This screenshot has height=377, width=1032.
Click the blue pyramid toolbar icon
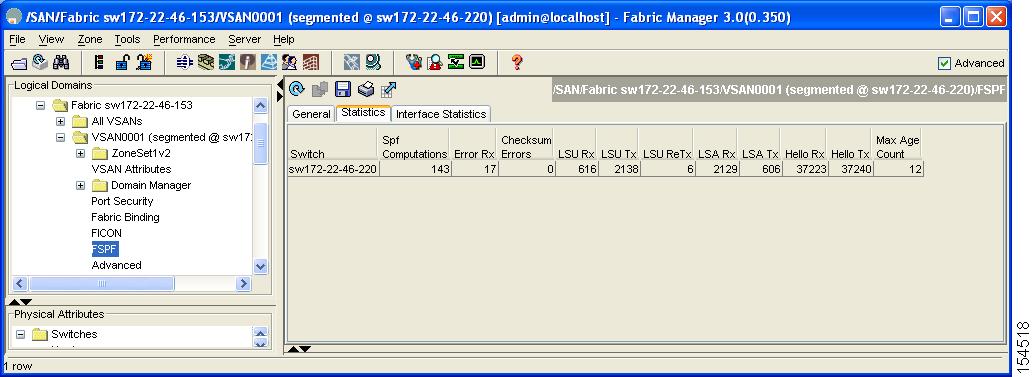(x=269, y=63)
